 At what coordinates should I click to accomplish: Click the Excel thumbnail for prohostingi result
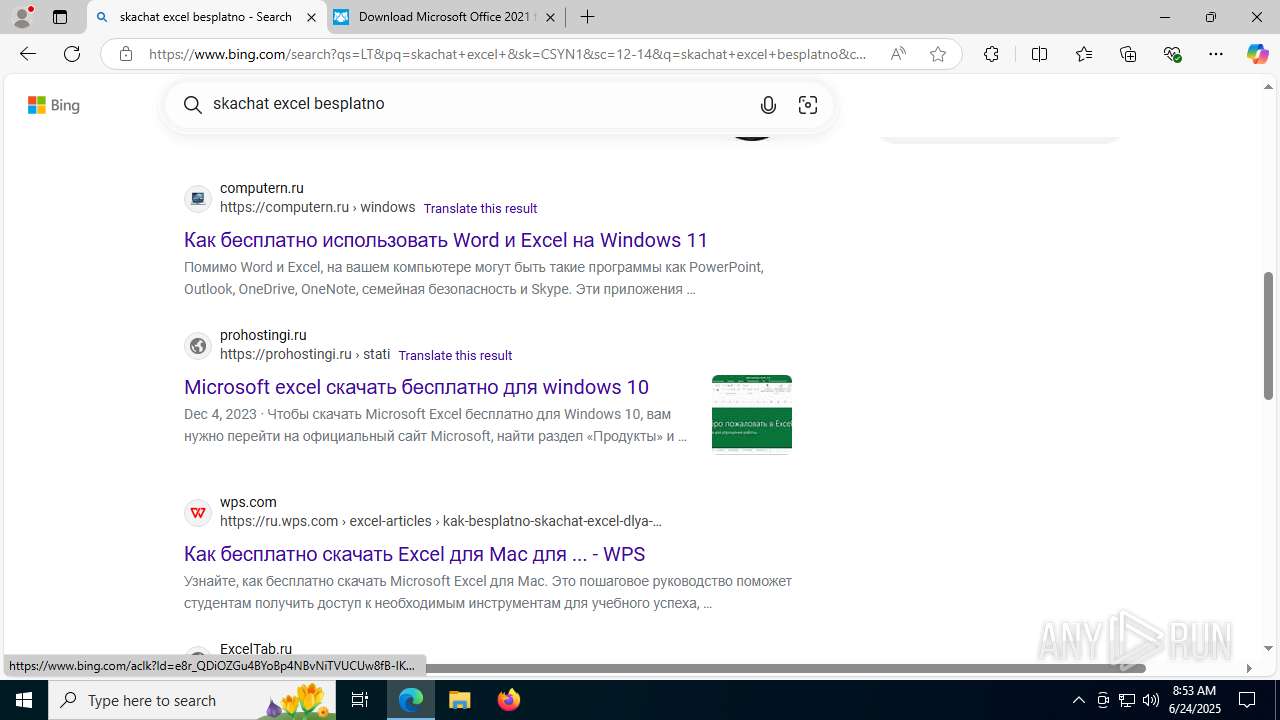752,414
